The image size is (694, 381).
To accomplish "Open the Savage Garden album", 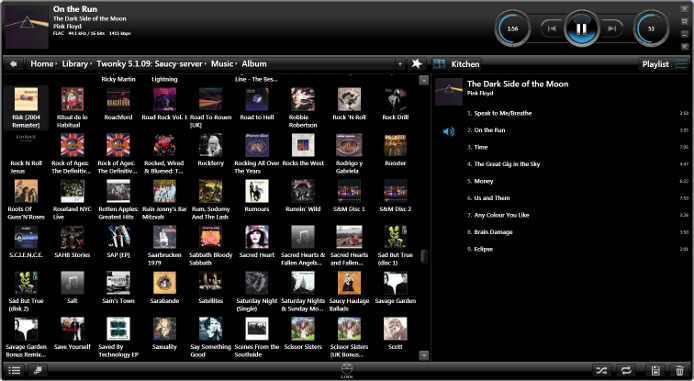I will pos(395,287).
